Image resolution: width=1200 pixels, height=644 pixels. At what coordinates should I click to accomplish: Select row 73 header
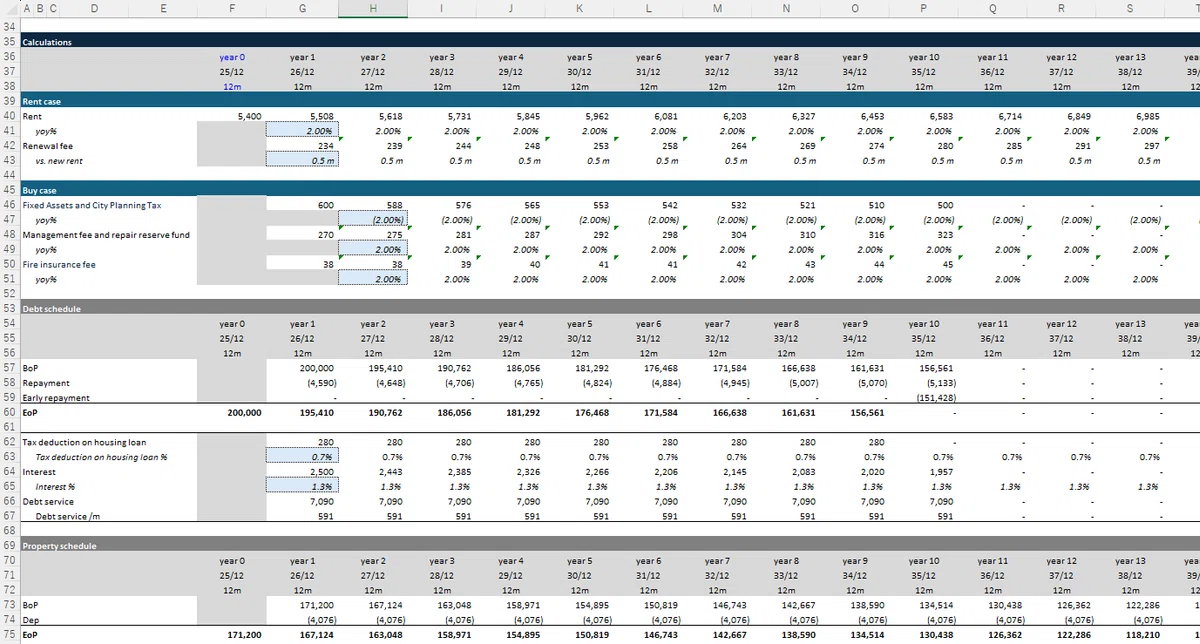[9, 605]
